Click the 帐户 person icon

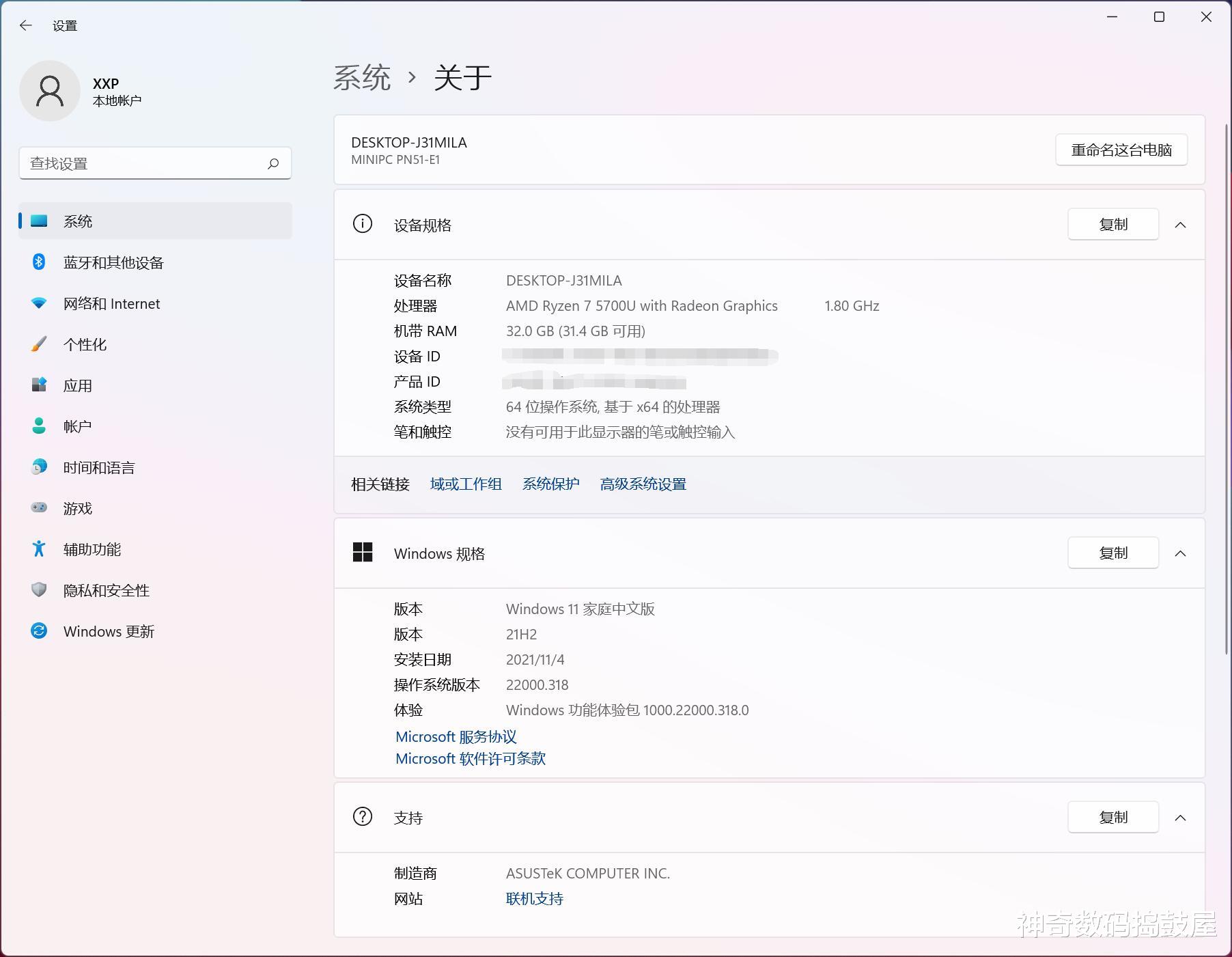pyautogui.click(x=39, y=426)
